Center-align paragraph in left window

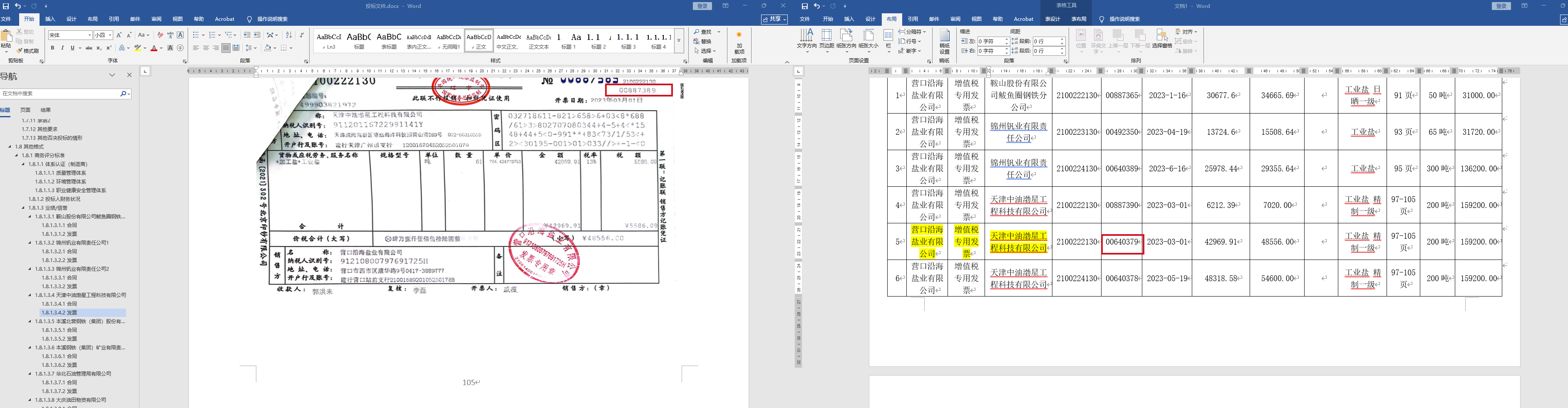[206, 48]
